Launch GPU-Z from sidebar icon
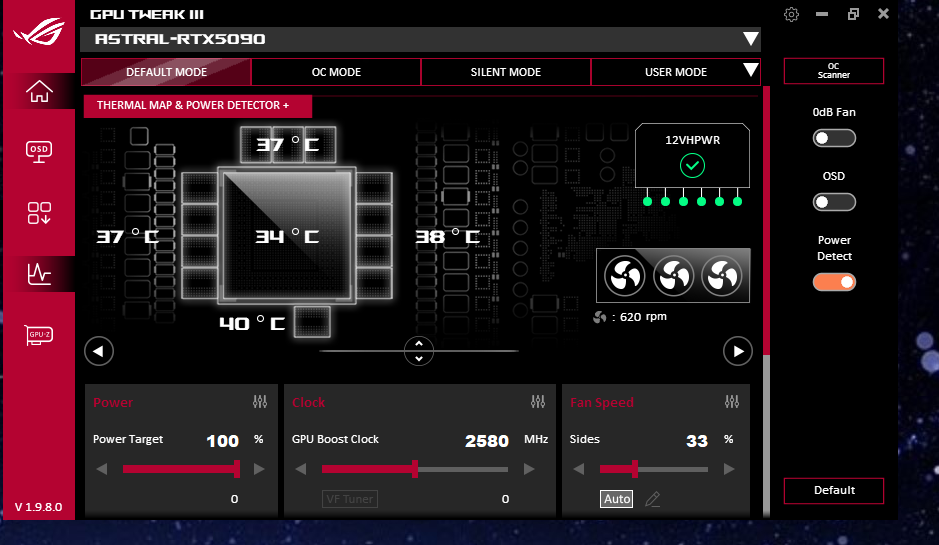The image size is (939, 545). 39,334
